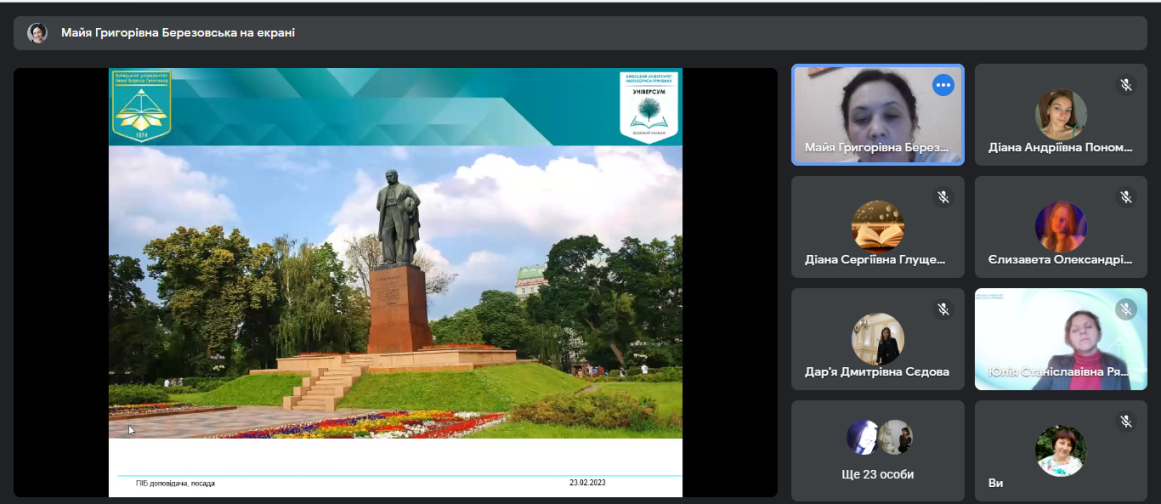The image size is (1161, 504).
Task: Click muted mic icon on Діана Сергіївна tile
Action: coord(943,197)
